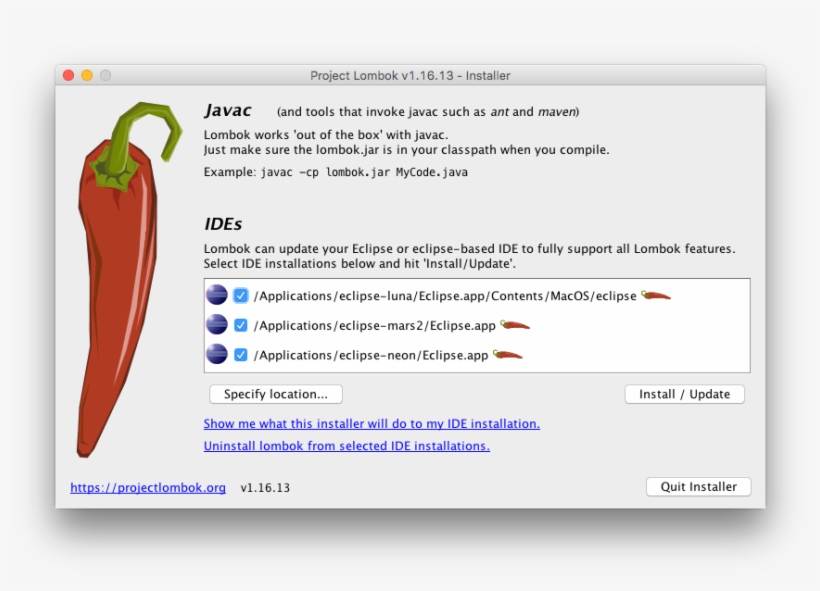This screenshot has width=820, height=591.
Task: Open the Specify location... dialog
Action: (276, 394)
